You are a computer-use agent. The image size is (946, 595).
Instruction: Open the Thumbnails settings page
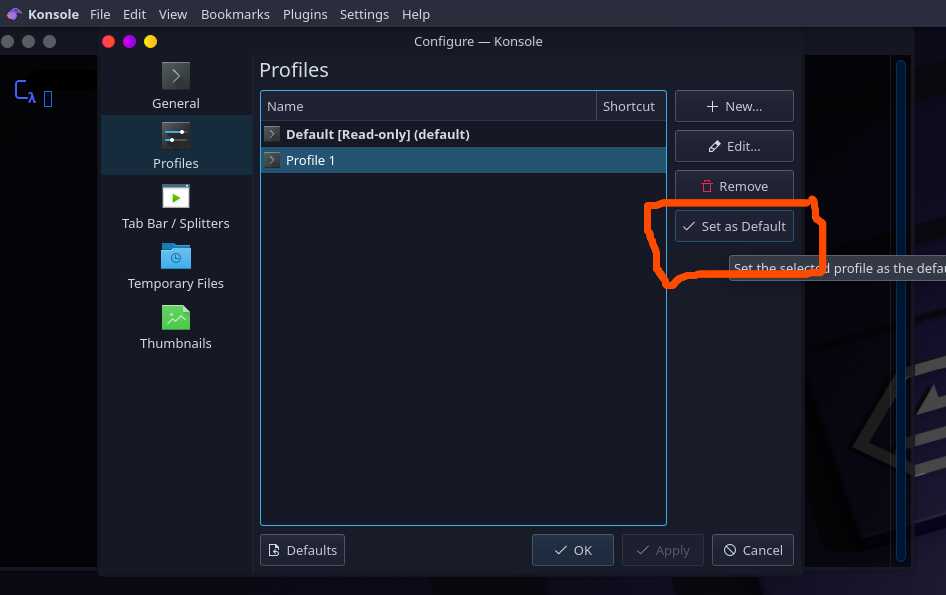click(x=176, y=326)
